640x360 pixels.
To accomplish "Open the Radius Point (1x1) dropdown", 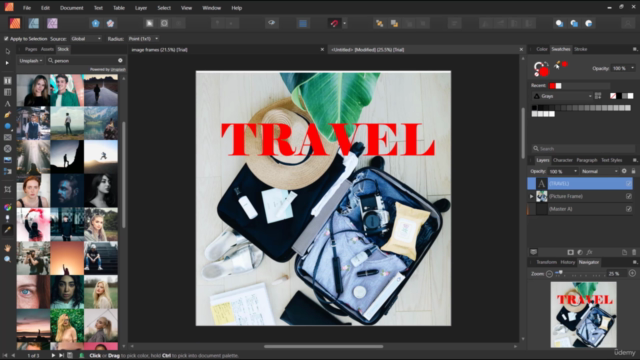I will click(x=143, y=39).
